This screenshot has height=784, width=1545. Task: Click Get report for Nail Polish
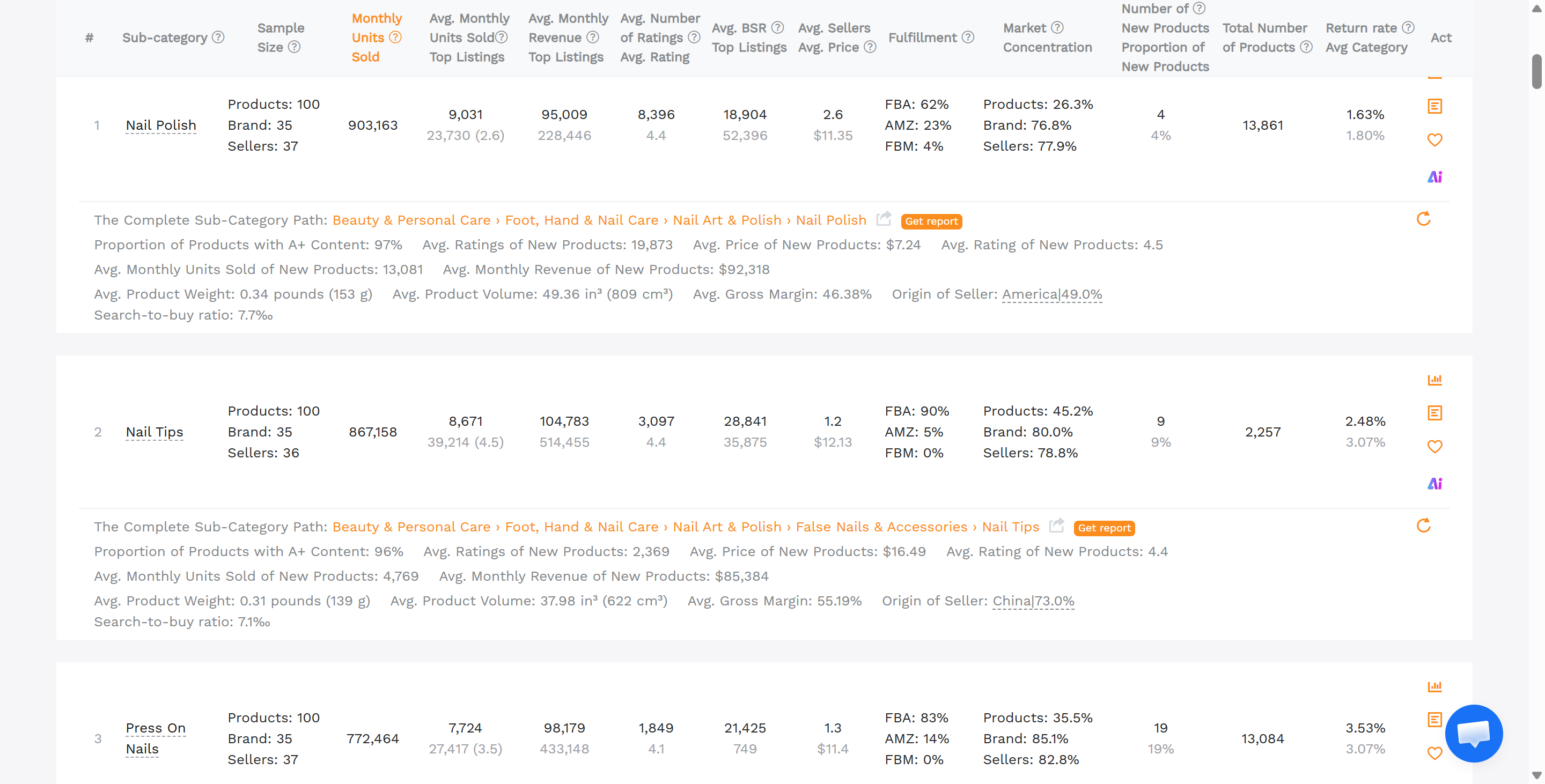coord(931,221)
